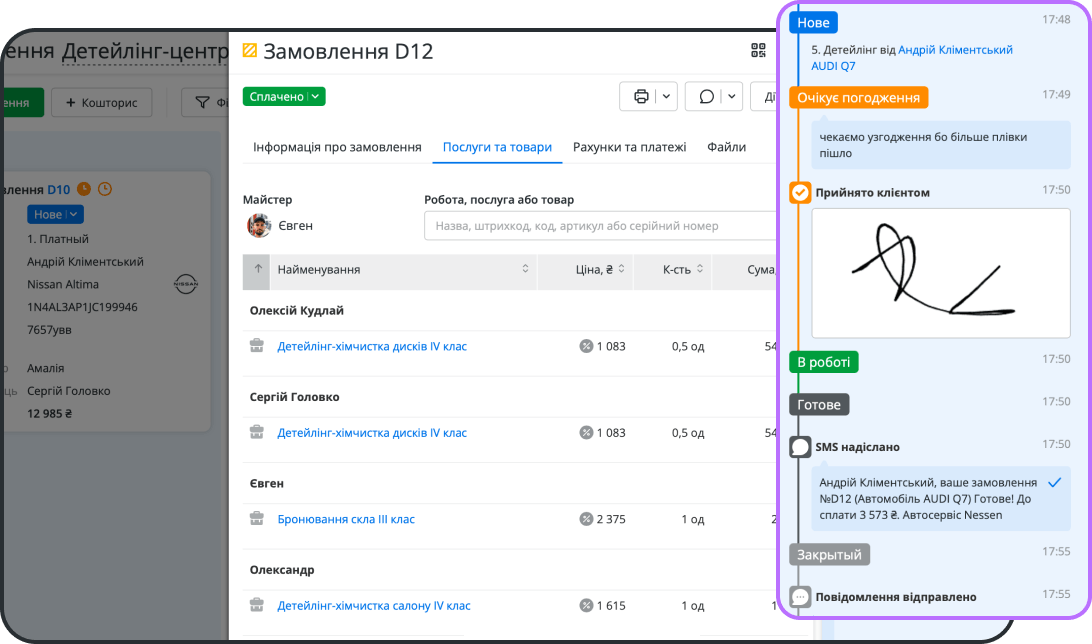Click the В роботі status badge
This screenshot has width=1092, height=644.
[824, 362]
